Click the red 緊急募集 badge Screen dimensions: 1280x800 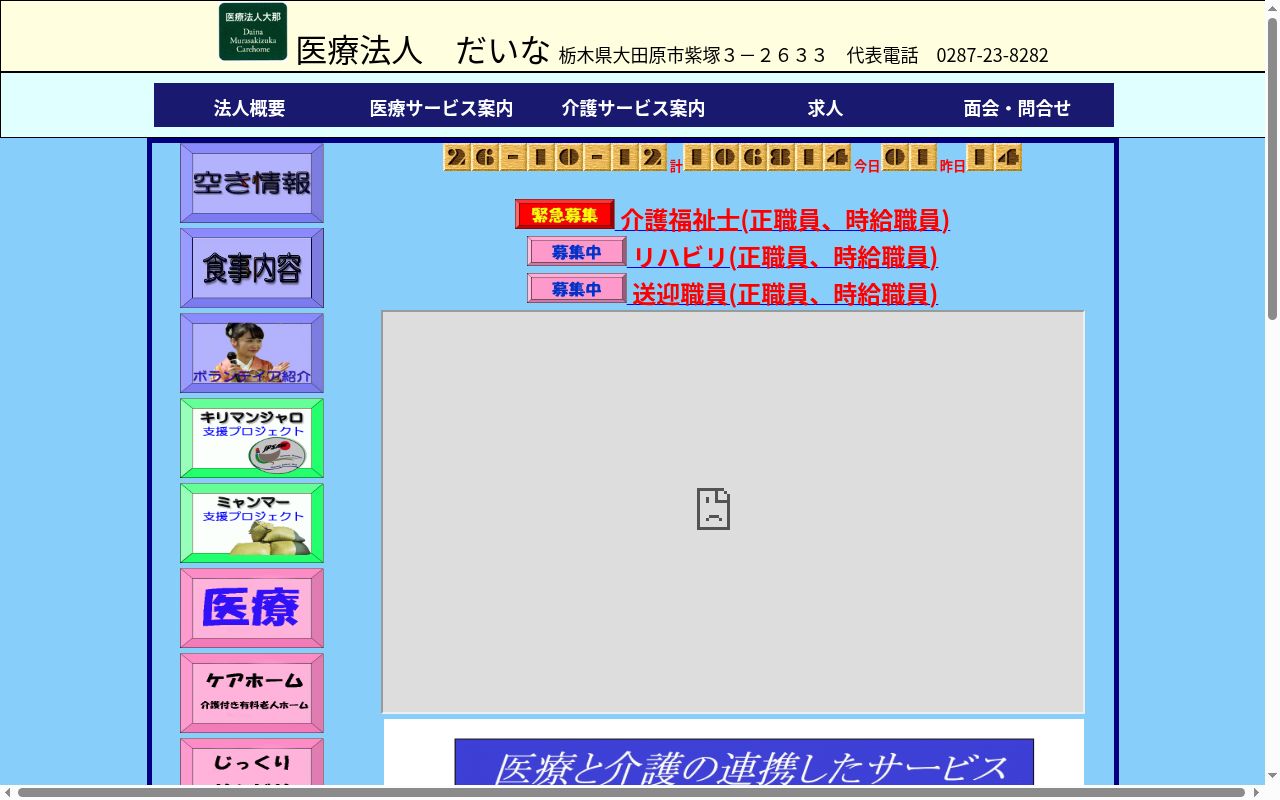click(565, 214)
